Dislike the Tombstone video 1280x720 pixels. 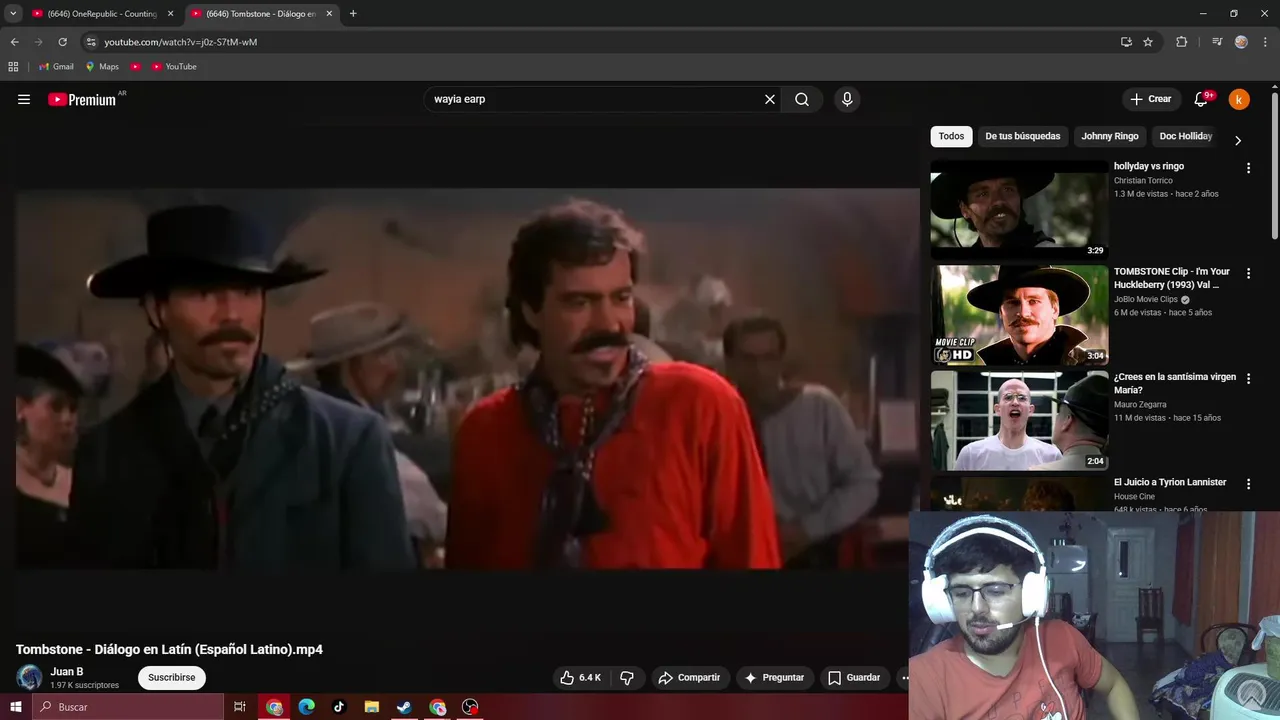click(627, 677)
